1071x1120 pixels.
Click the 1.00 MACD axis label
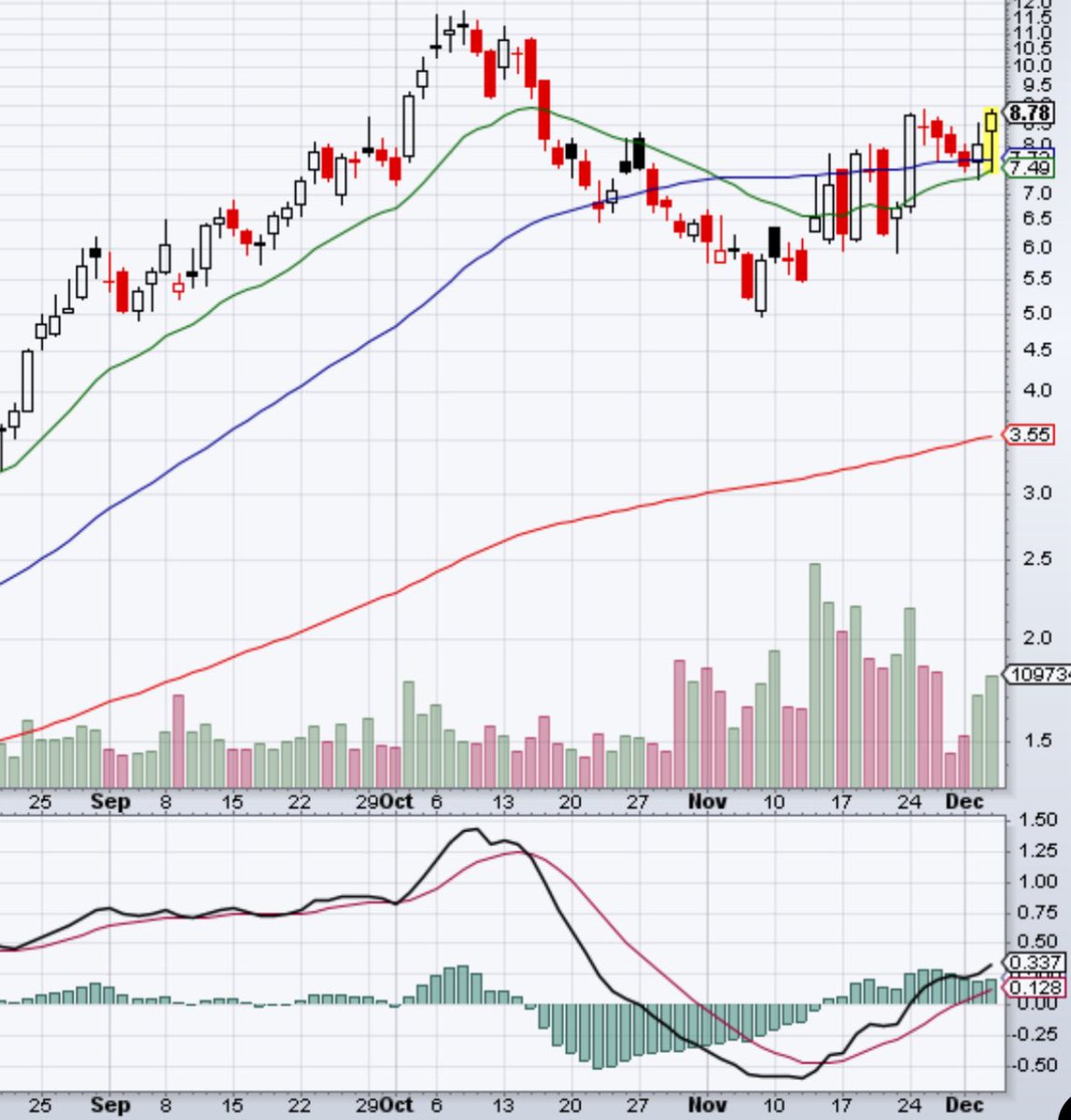[x=1037, y=881]
